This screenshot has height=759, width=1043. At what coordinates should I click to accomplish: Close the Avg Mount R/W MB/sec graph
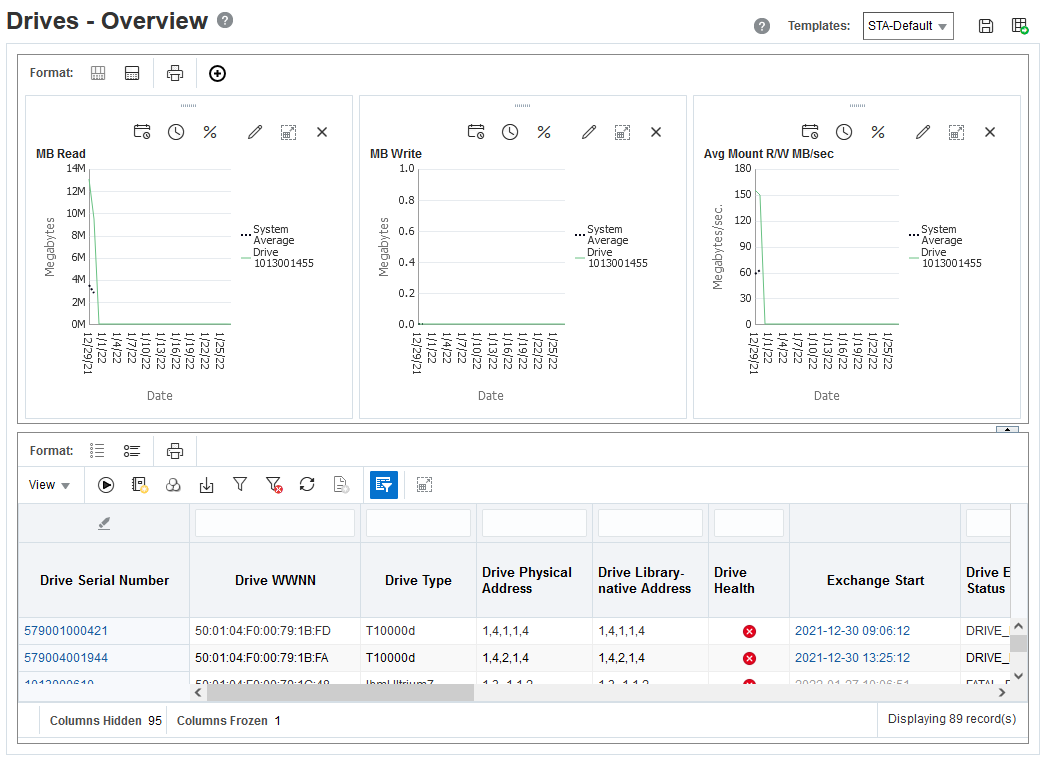[990, 132]
